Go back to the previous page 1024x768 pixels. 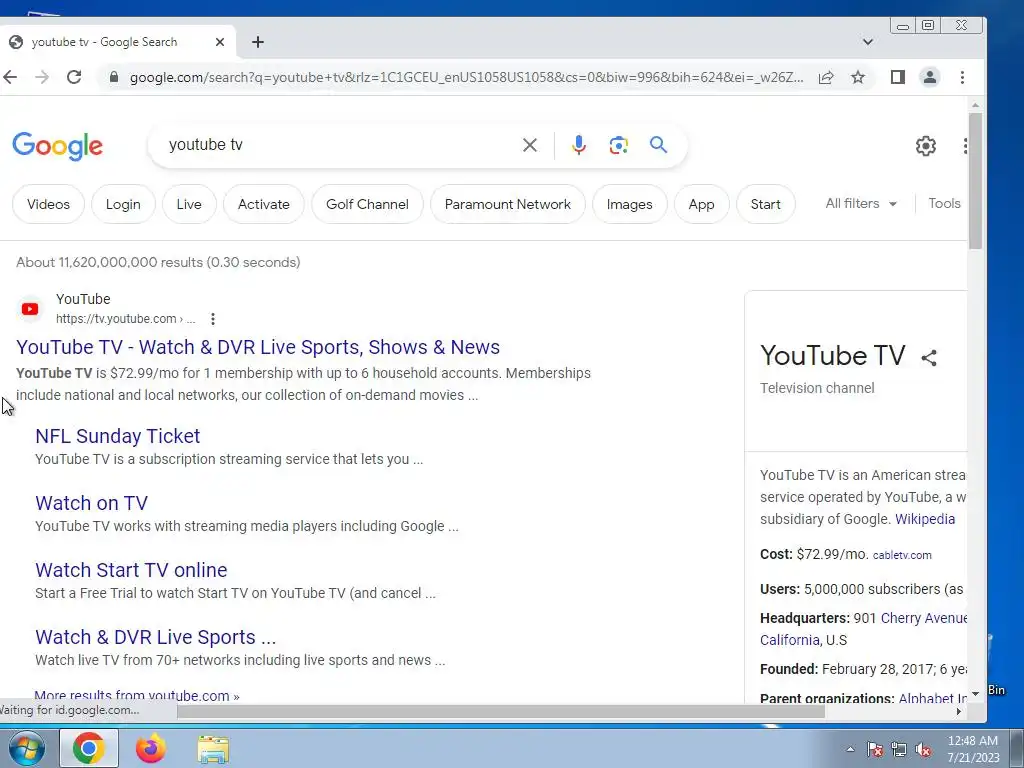(10, 77)
